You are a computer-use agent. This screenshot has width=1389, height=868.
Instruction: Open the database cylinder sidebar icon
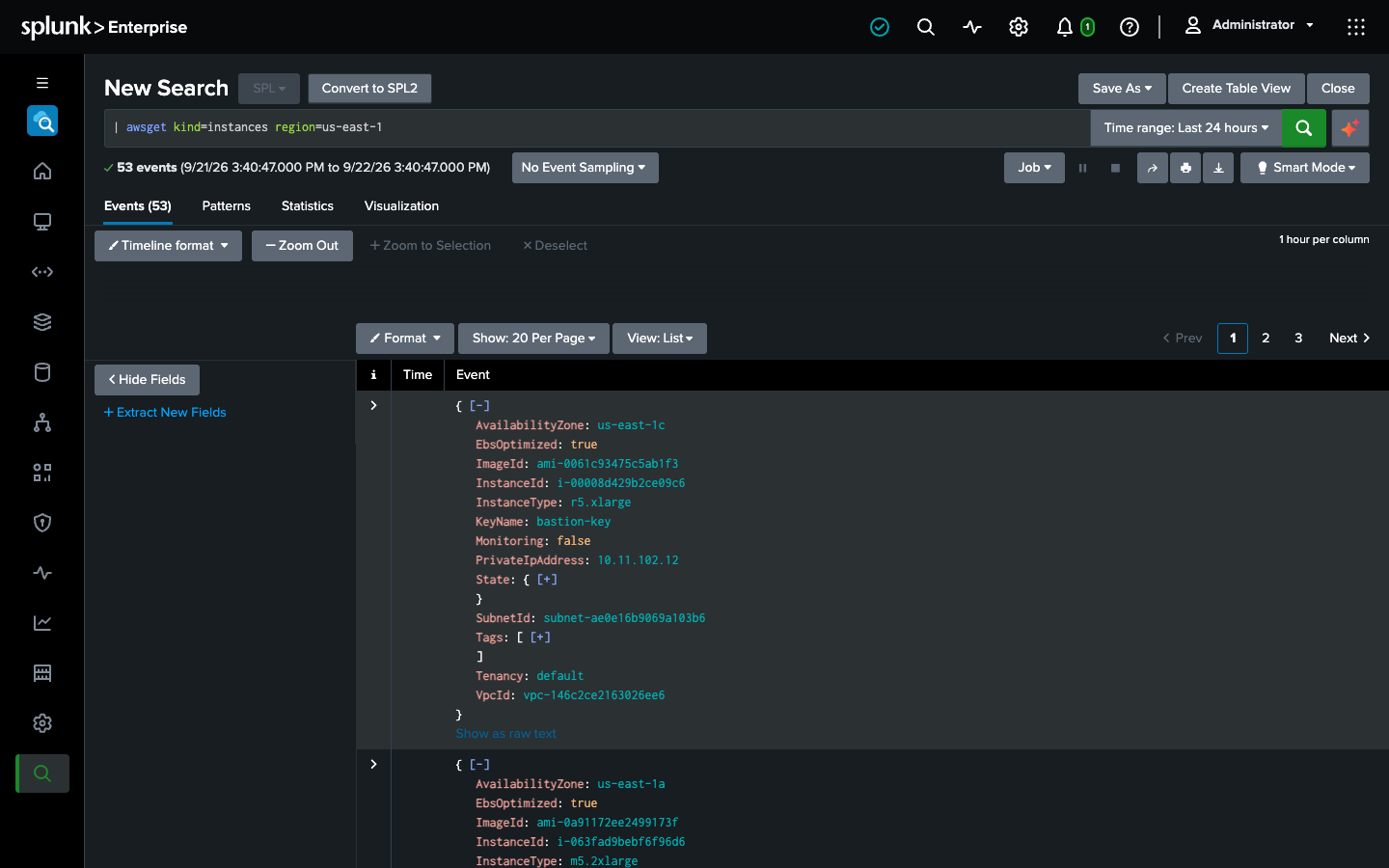(x=42, y=372)
